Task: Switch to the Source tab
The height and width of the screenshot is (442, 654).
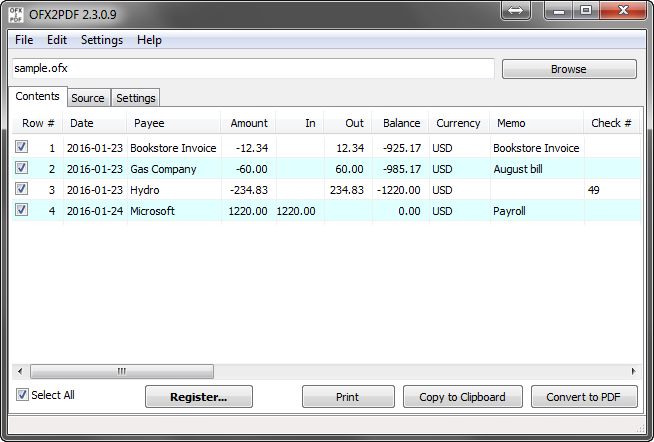Action: (88, 98)
